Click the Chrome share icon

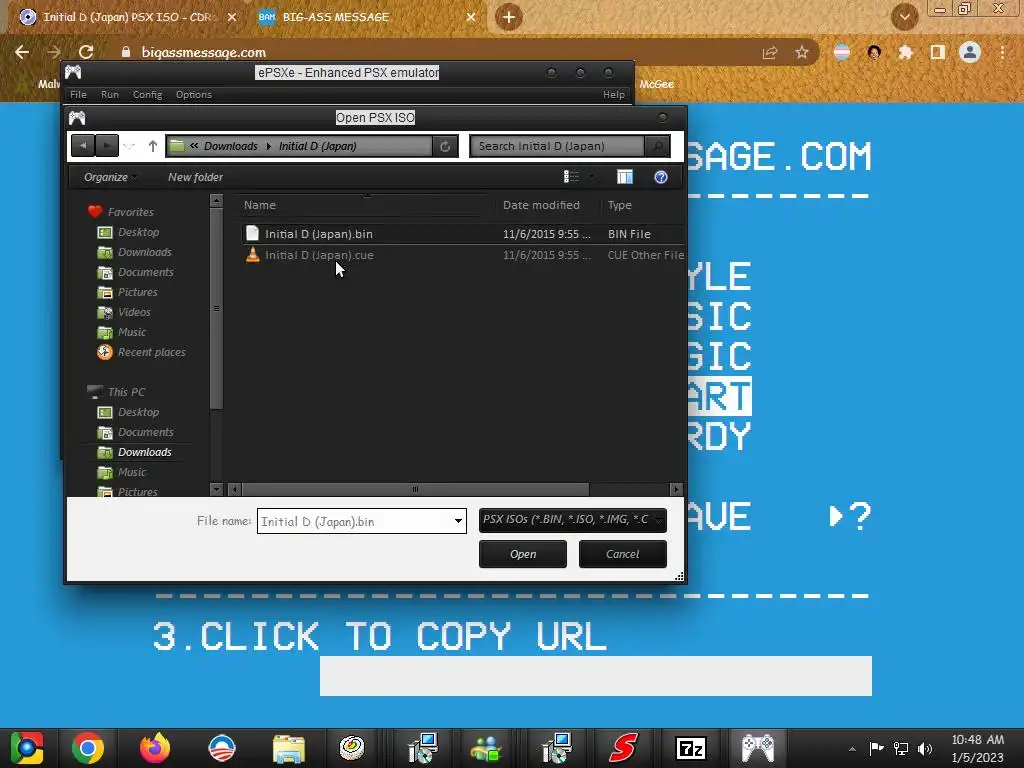770,52
